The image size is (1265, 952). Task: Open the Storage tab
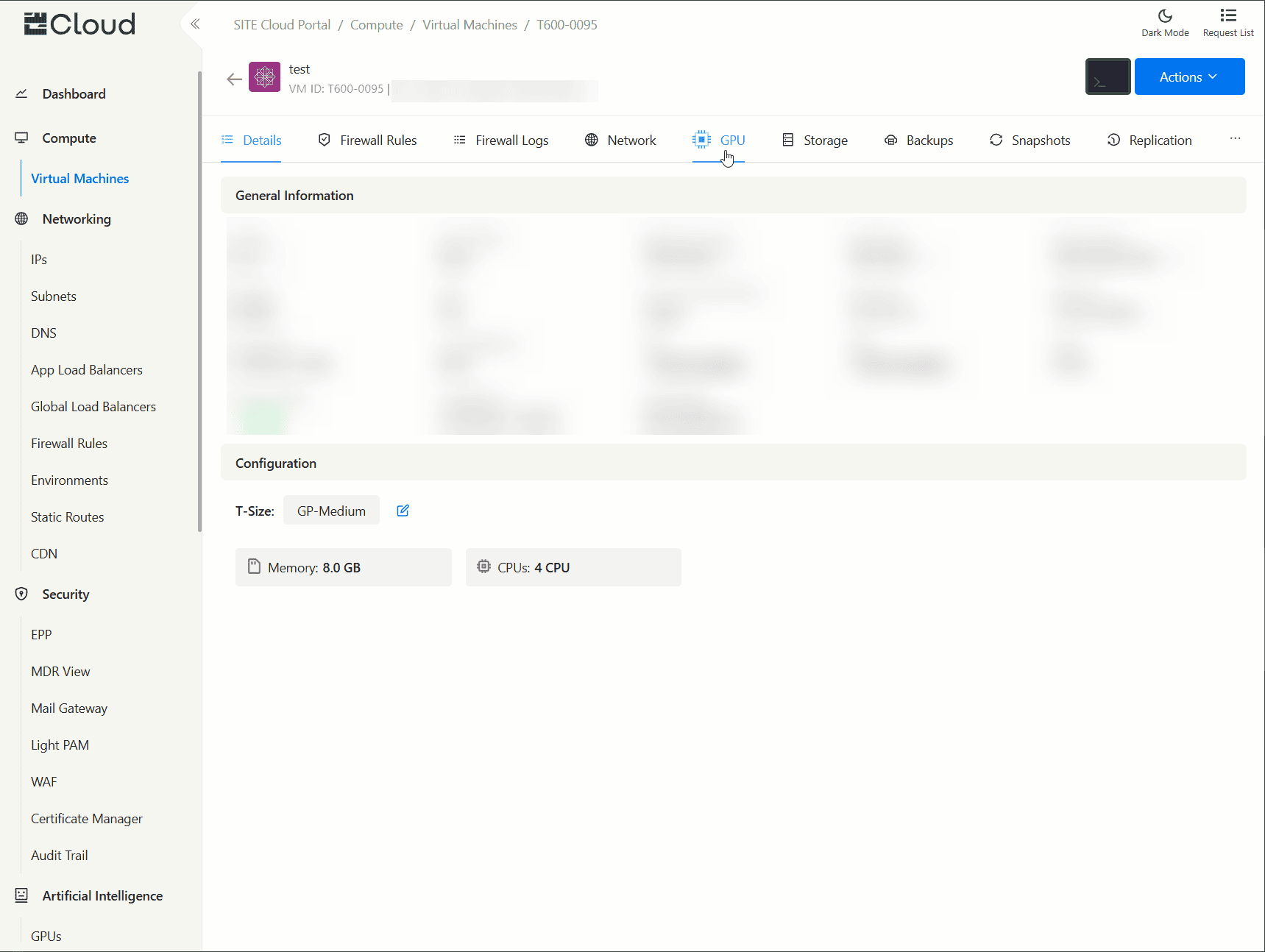pos(815,141)
